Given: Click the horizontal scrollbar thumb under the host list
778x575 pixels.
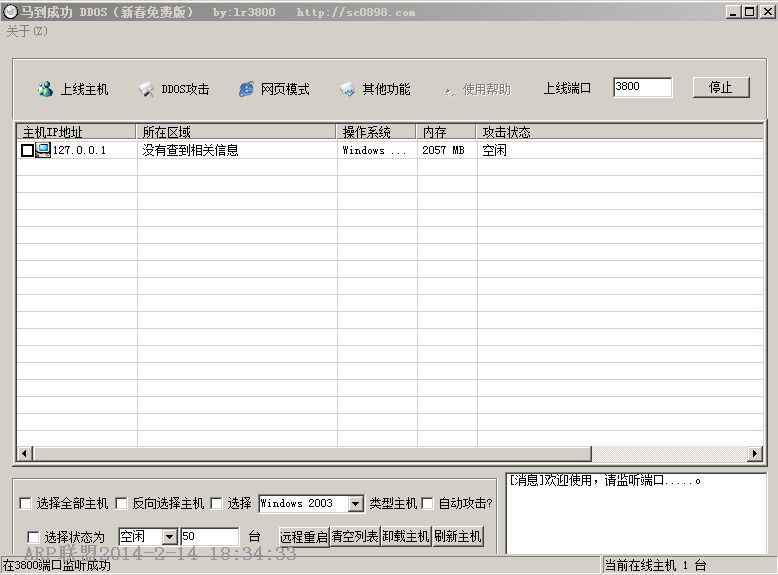Looking at the screenshot, I should (x=310, y=454).
